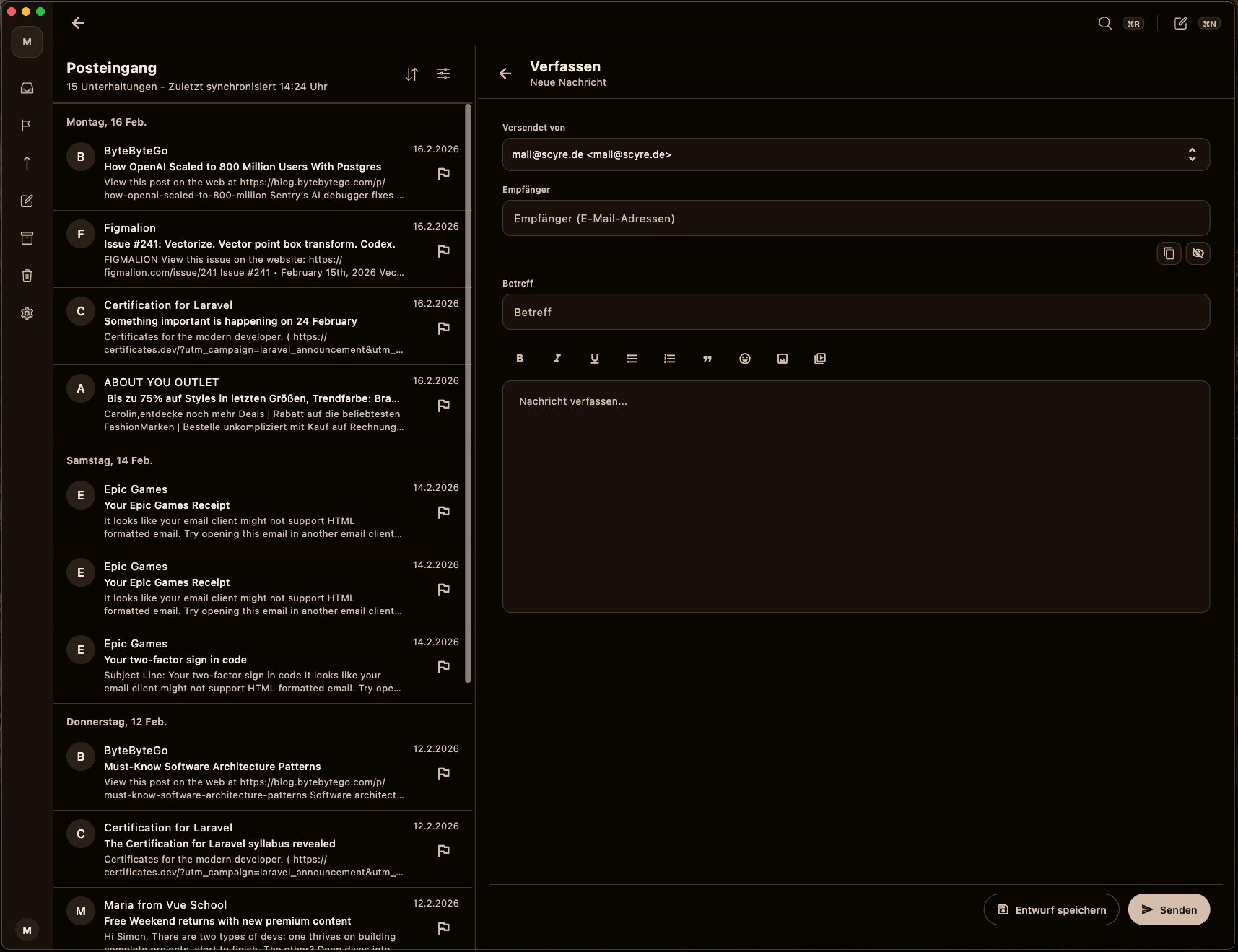Apply underline formatting to the message
Image resolution: width=1238 pixels, height=952 pixels.
pos(594,359)
